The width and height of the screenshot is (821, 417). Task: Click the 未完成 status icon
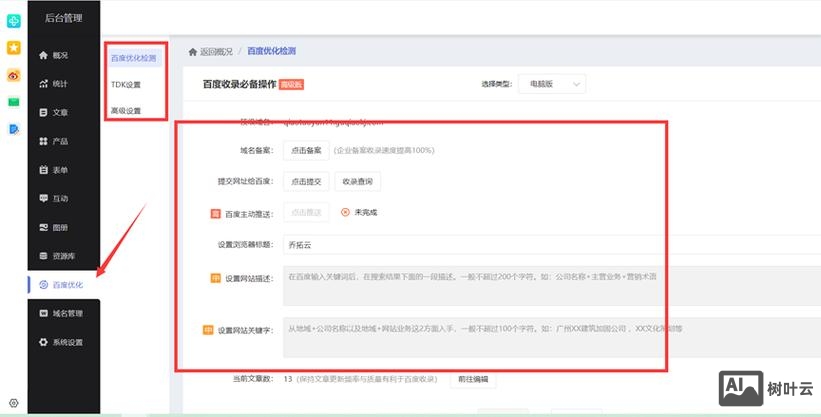click(x=345, y=212)
